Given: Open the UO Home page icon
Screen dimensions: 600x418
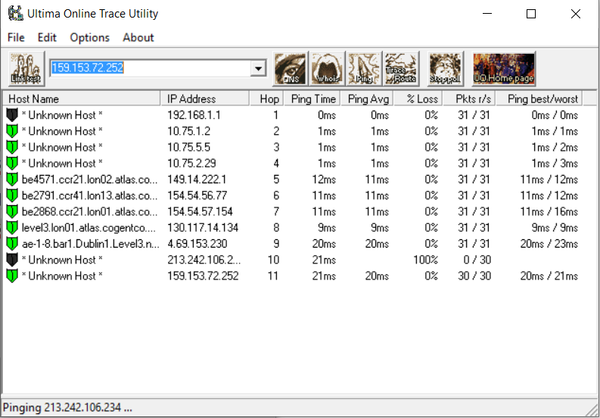Looking at the screenshot, I should click(x=504, y=68).
